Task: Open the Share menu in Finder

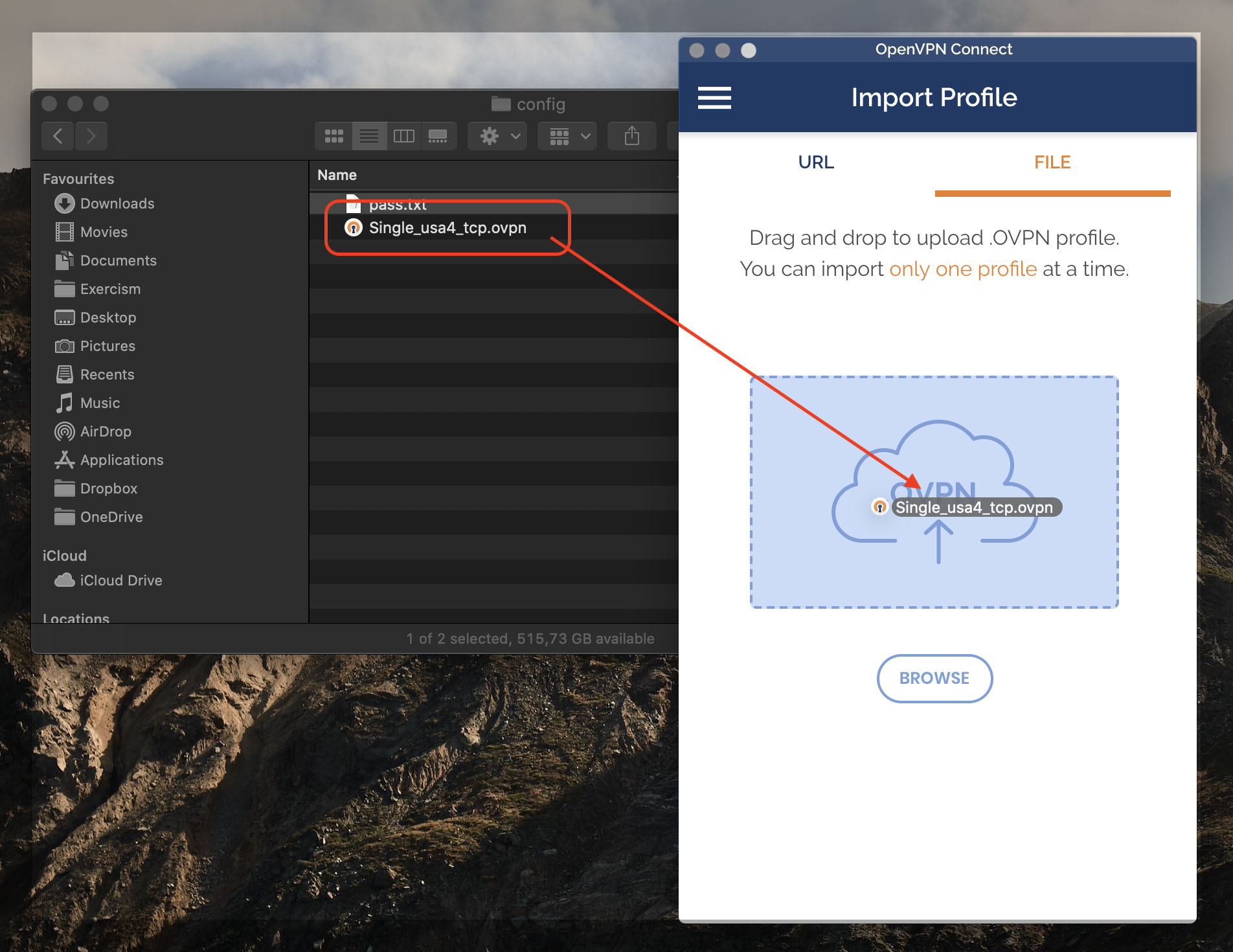Action: pyautogui.click(x=631, y=136)
